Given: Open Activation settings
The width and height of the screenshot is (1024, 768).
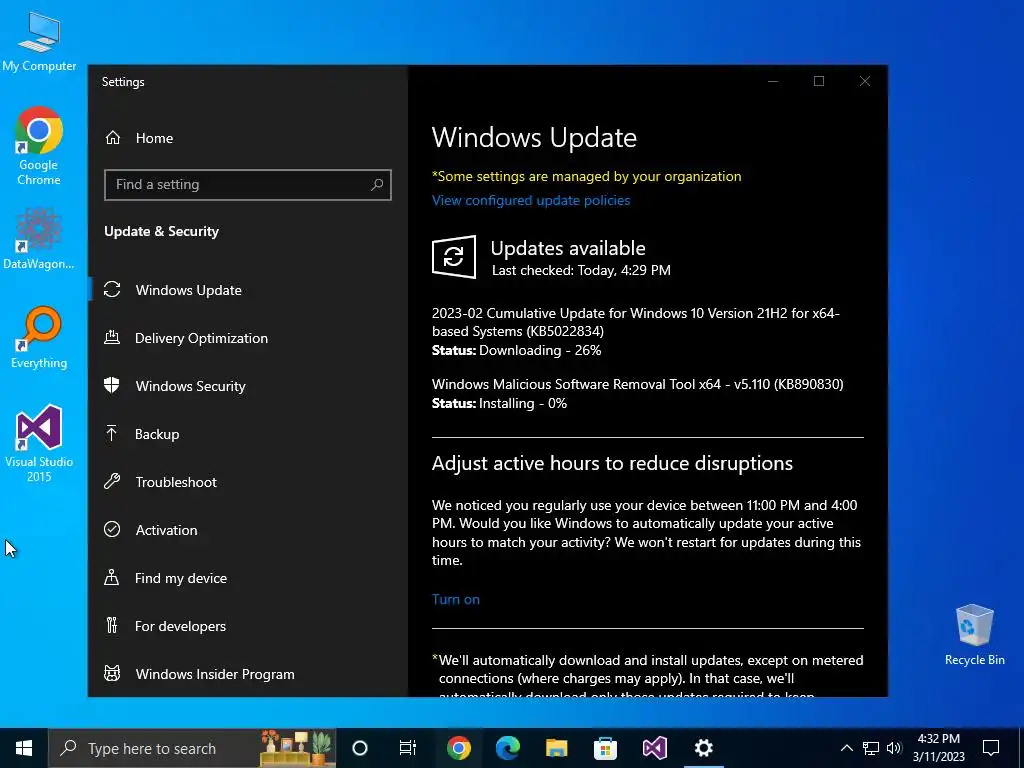Looking at the screenshot, I should (247, 530).
